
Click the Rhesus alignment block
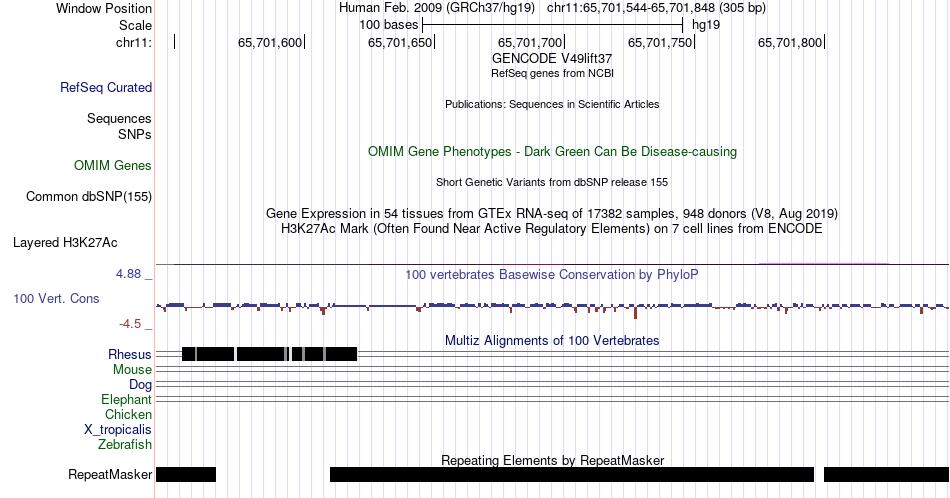coord(270,354)
